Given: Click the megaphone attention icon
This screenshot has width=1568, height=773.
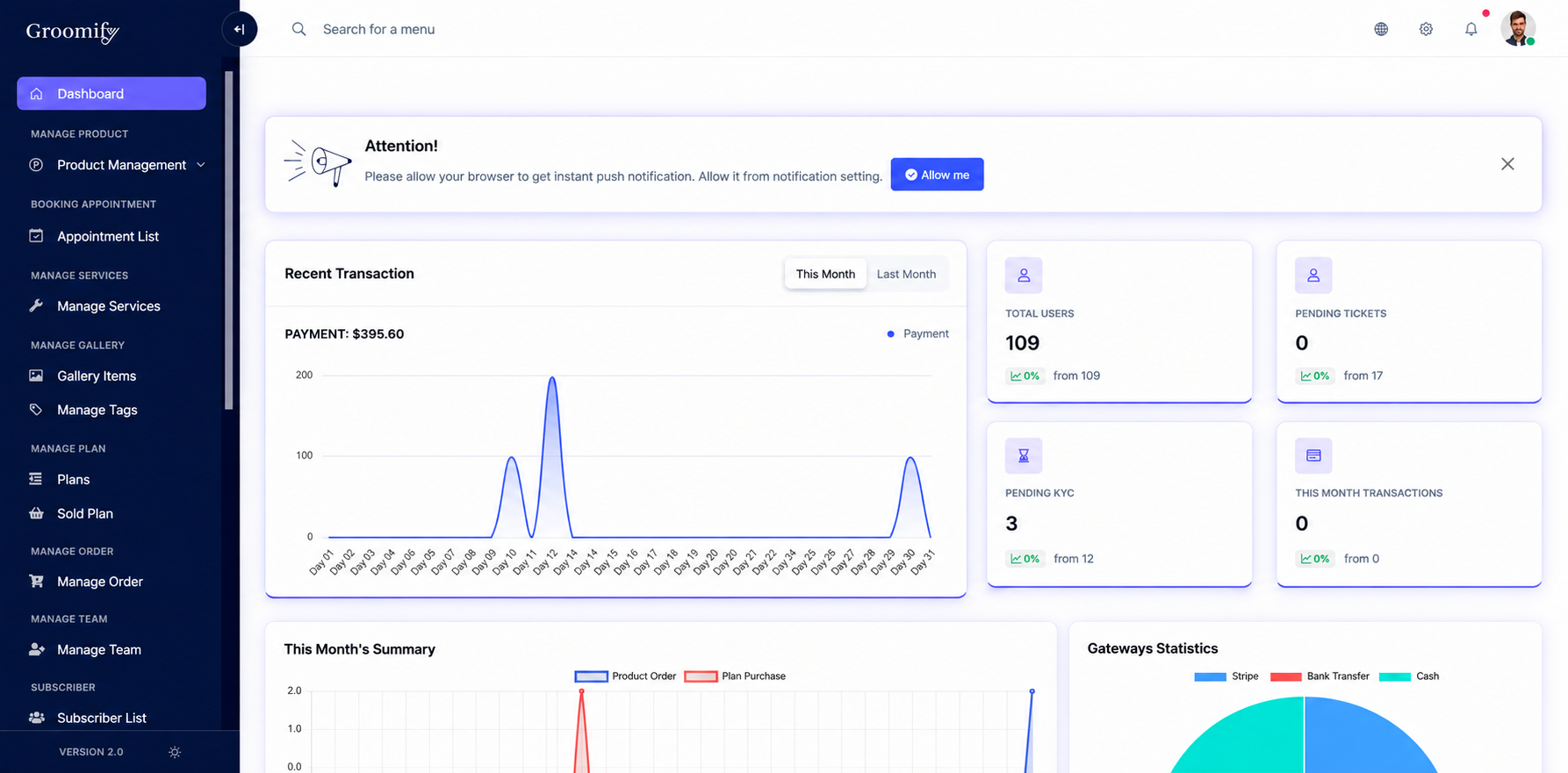Looking at the screenshot, I should pyautogui.click(x=318, y=163).
